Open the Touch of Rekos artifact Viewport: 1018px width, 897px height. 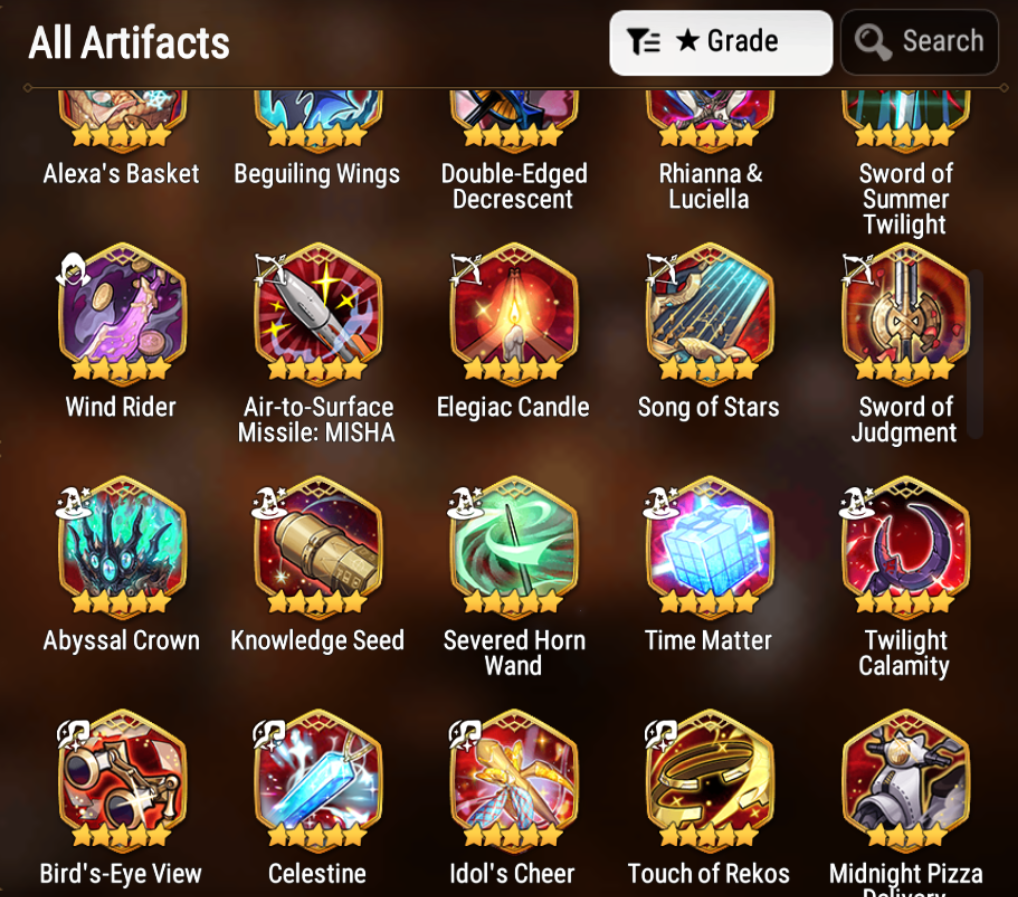pos(710,780)
